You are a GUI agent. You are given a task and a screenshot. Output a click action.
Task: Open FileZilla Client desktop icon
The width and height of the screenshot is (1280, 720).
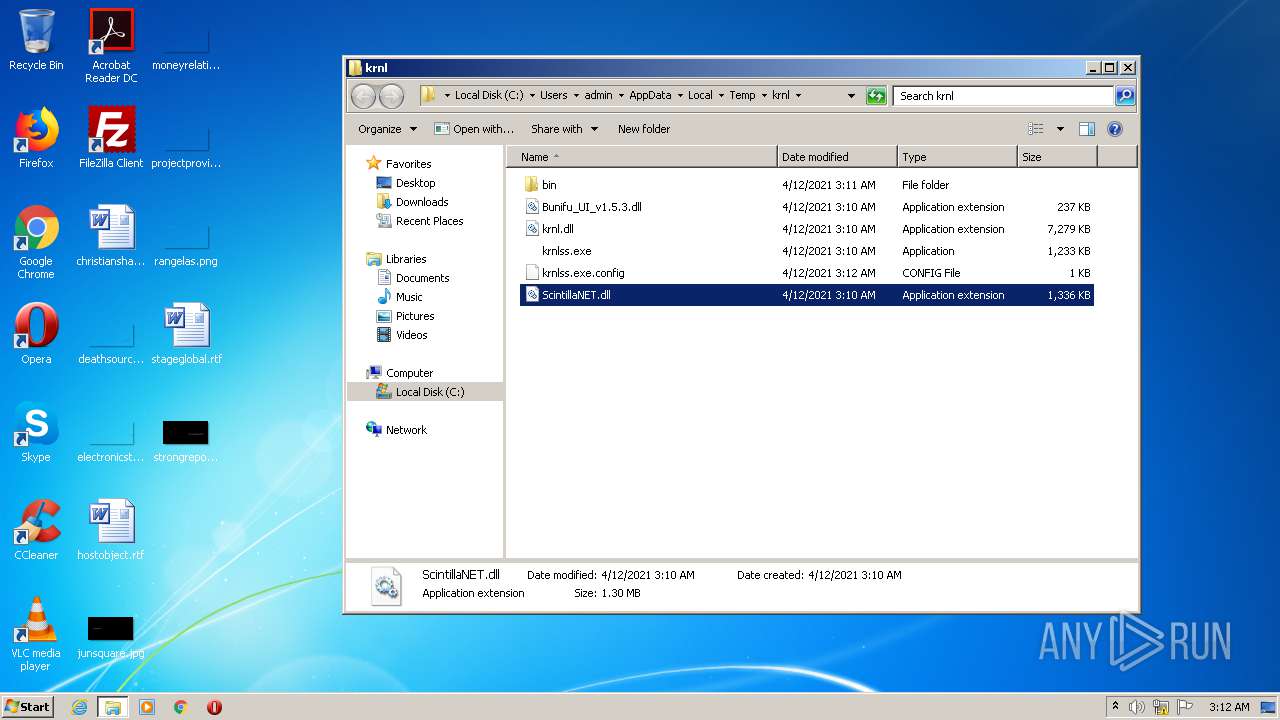coord(111,139)
